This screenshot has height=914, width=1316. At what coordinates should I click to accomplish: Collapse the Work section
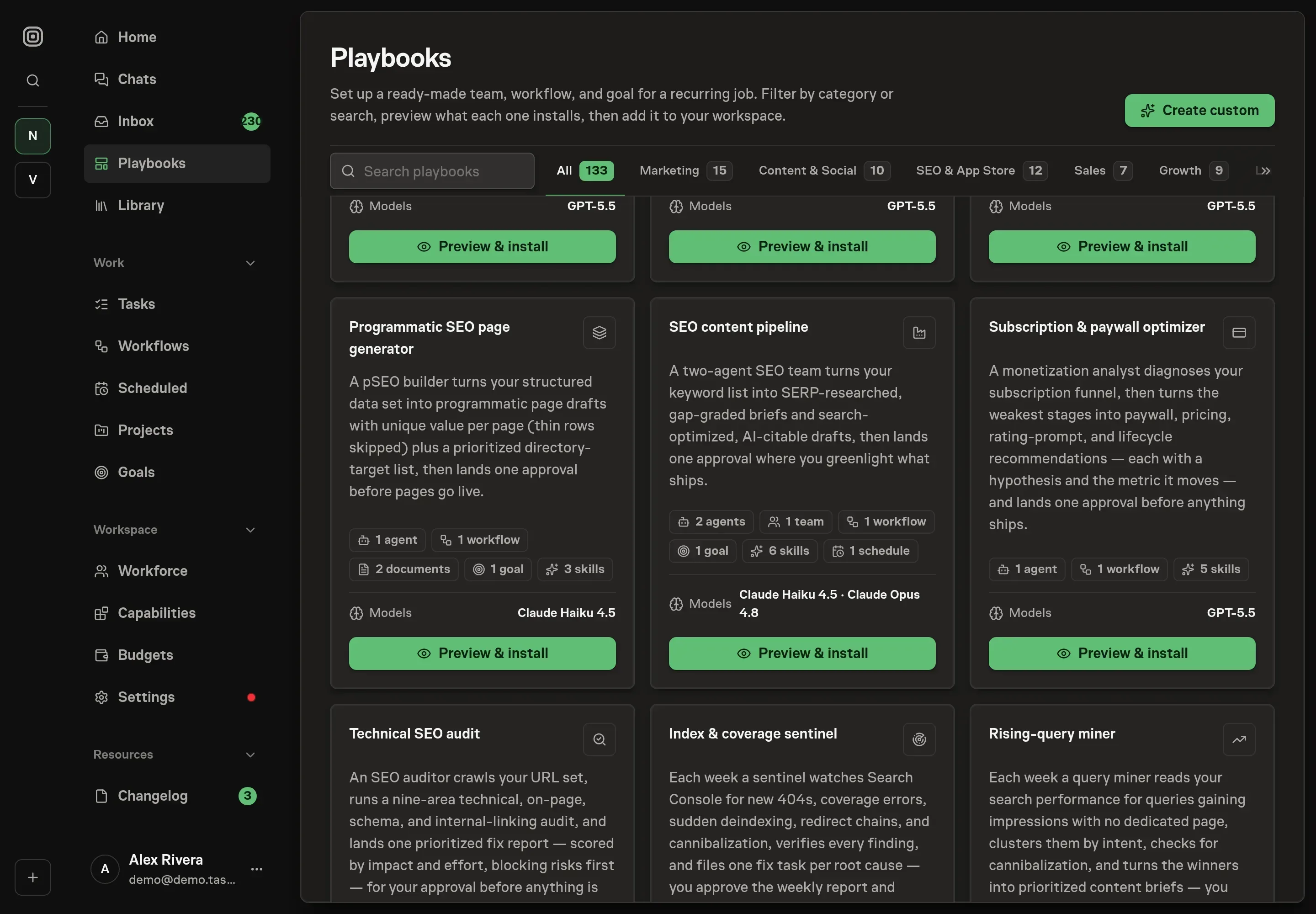pos(250,263)
